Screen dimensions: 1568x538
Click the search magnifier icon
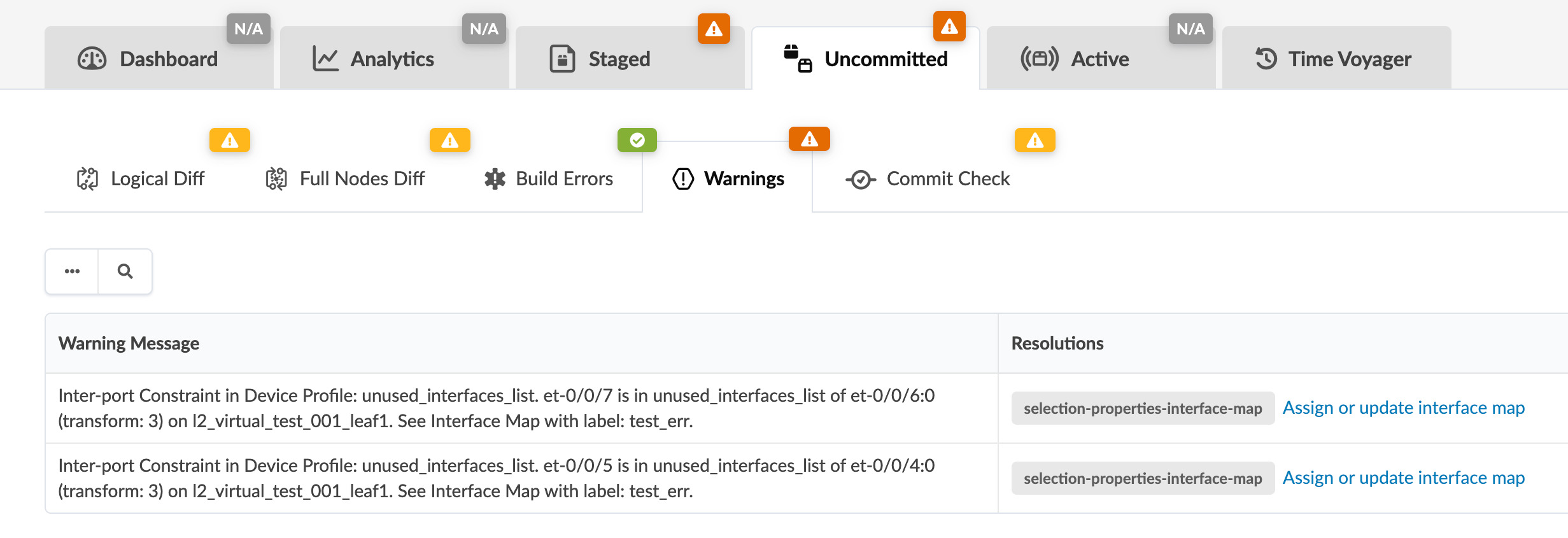tap(125, 272)
